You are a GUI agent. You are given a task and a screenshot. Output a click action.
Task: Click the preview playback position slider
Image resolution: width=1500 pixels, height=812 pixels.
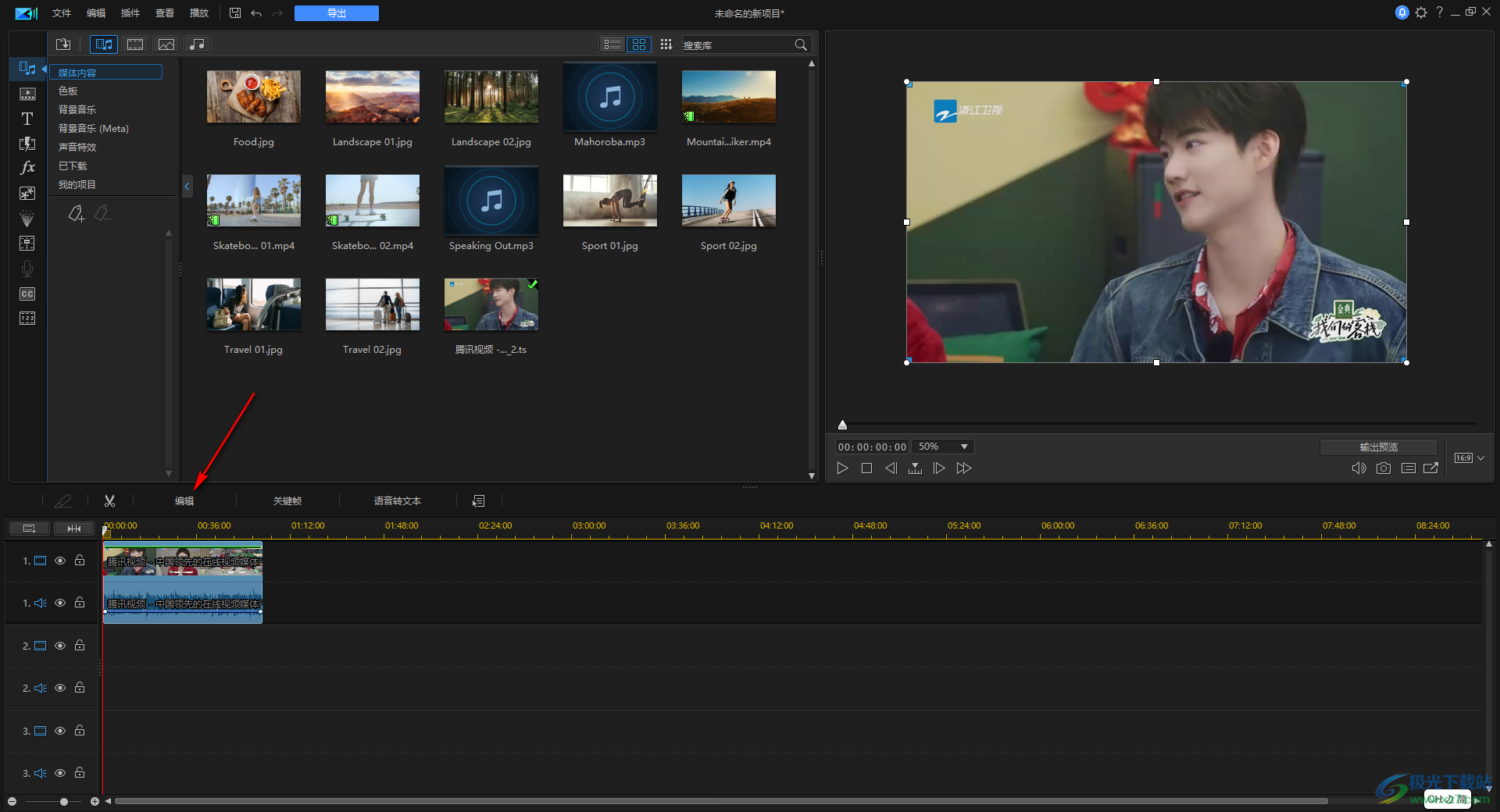842,425
